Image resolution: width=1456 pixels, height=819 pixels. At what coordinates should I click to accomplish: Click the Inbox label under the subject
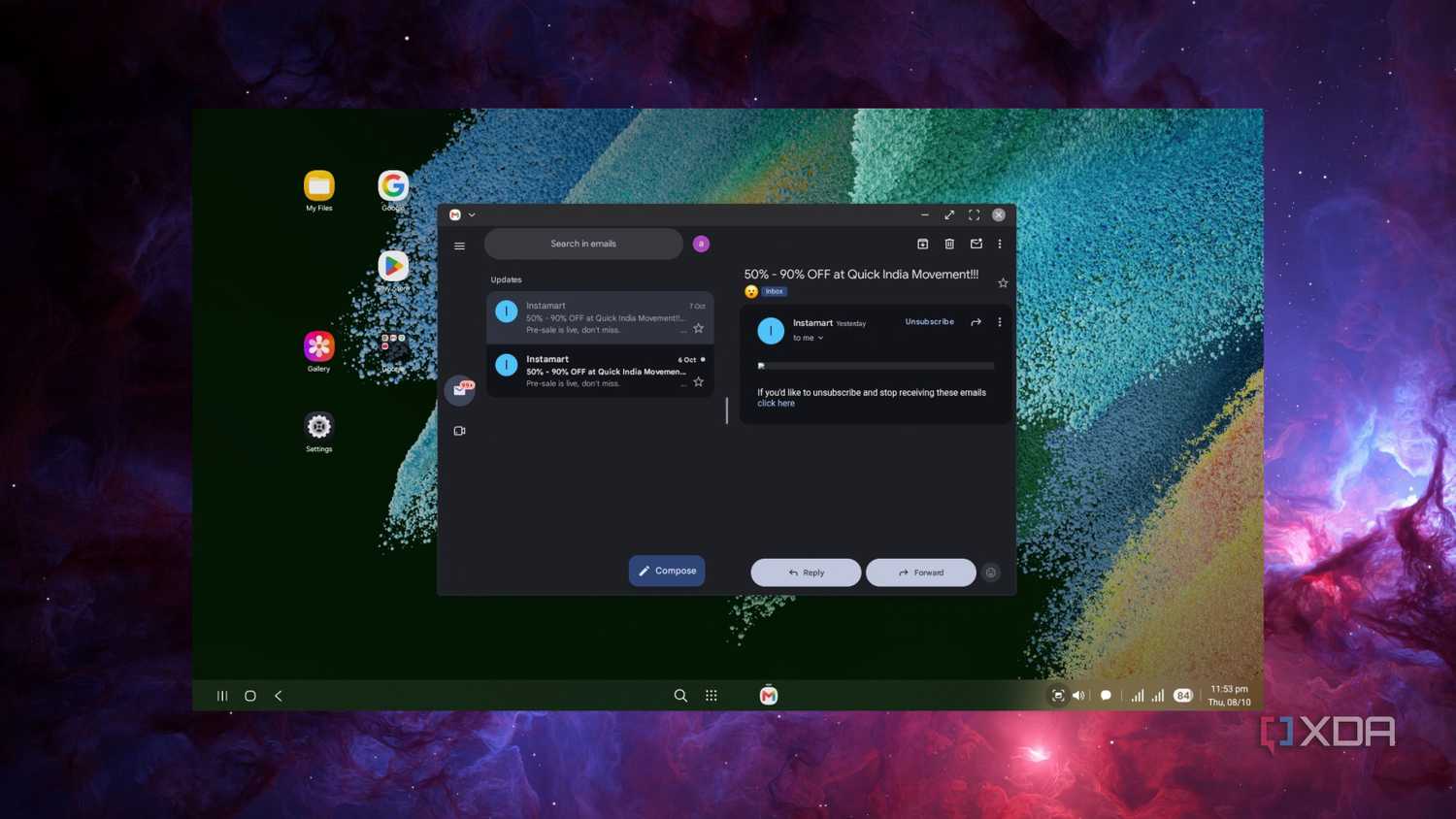[774, 291]
